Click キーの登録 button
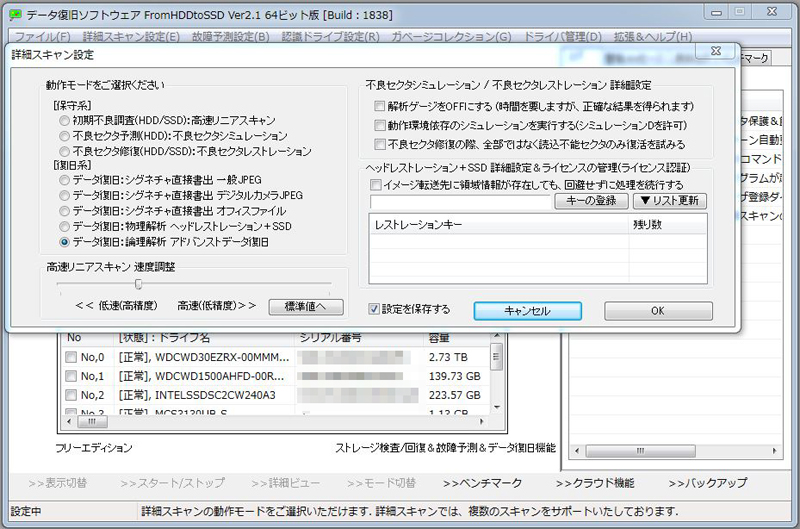This screenshot has width=800, height=529. 591,200
